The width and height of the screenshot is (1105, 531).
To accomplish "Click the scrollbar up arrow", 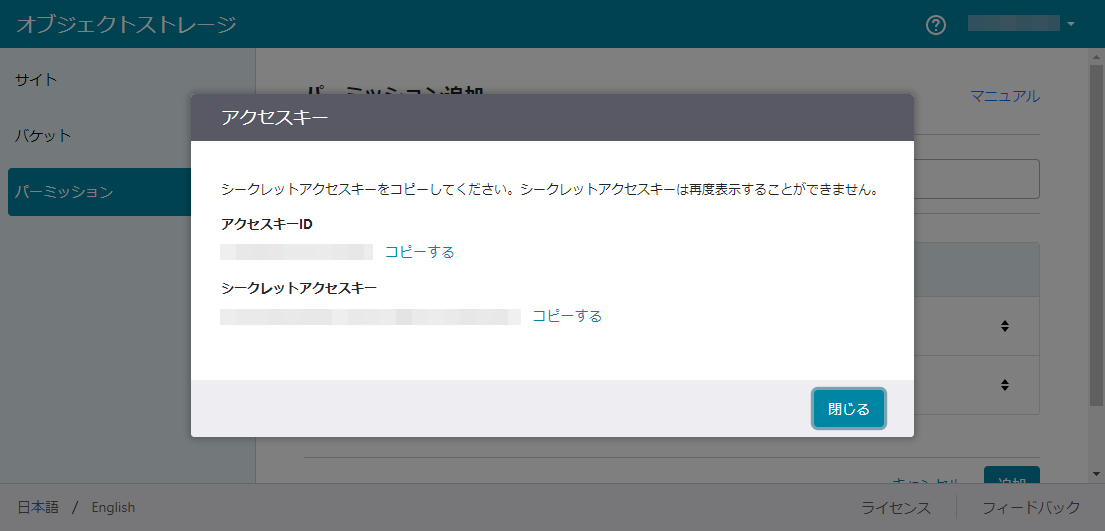I will coord(1096,57).
